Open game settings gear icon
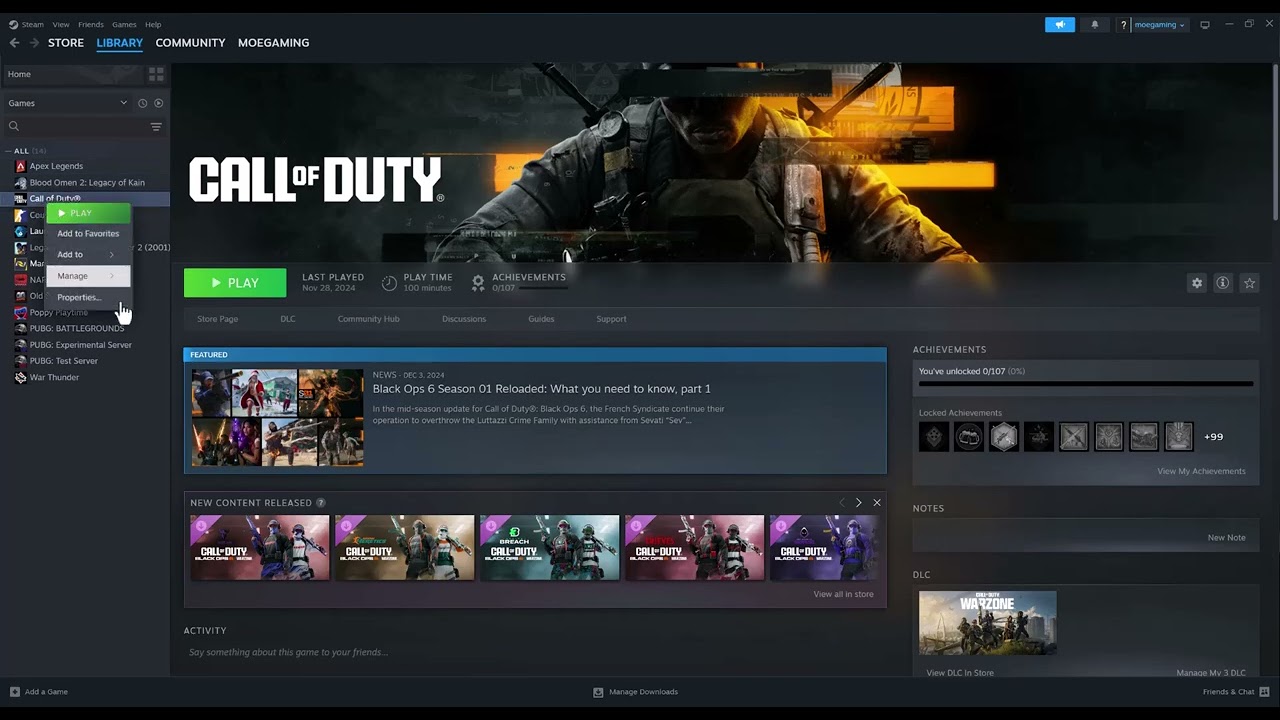 click(1196, 283)
